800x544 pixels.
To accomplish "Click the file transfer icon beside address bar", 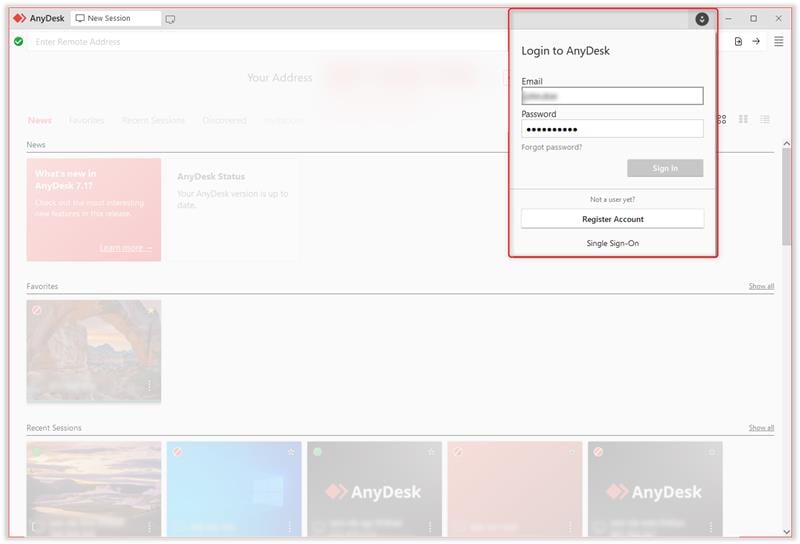I will click(738, 41).
